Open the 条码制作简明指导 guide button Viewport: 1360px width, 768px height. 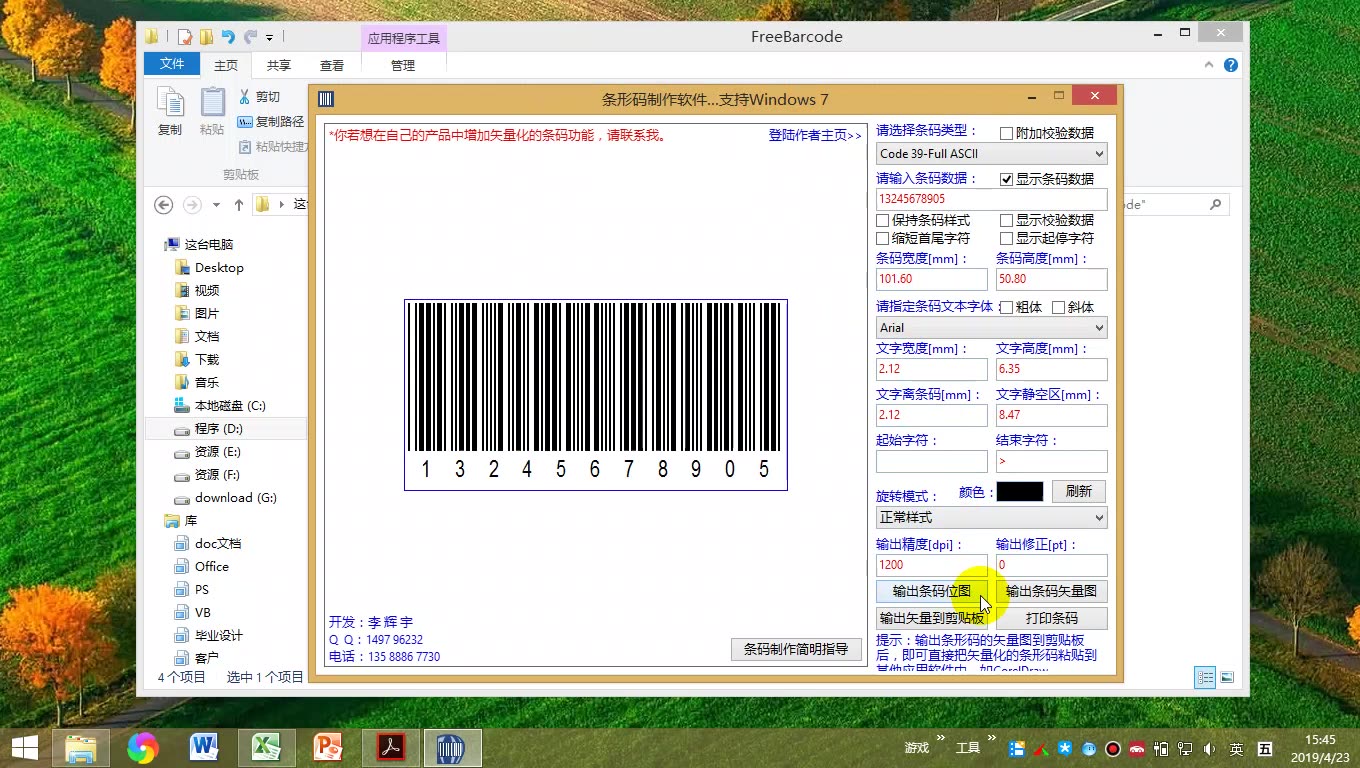click(x=796, y=649)
